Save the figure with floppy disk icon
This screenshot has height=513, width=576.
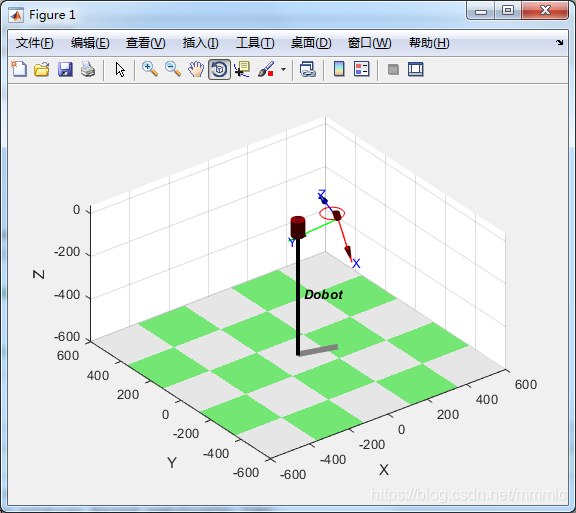point(65,69)
